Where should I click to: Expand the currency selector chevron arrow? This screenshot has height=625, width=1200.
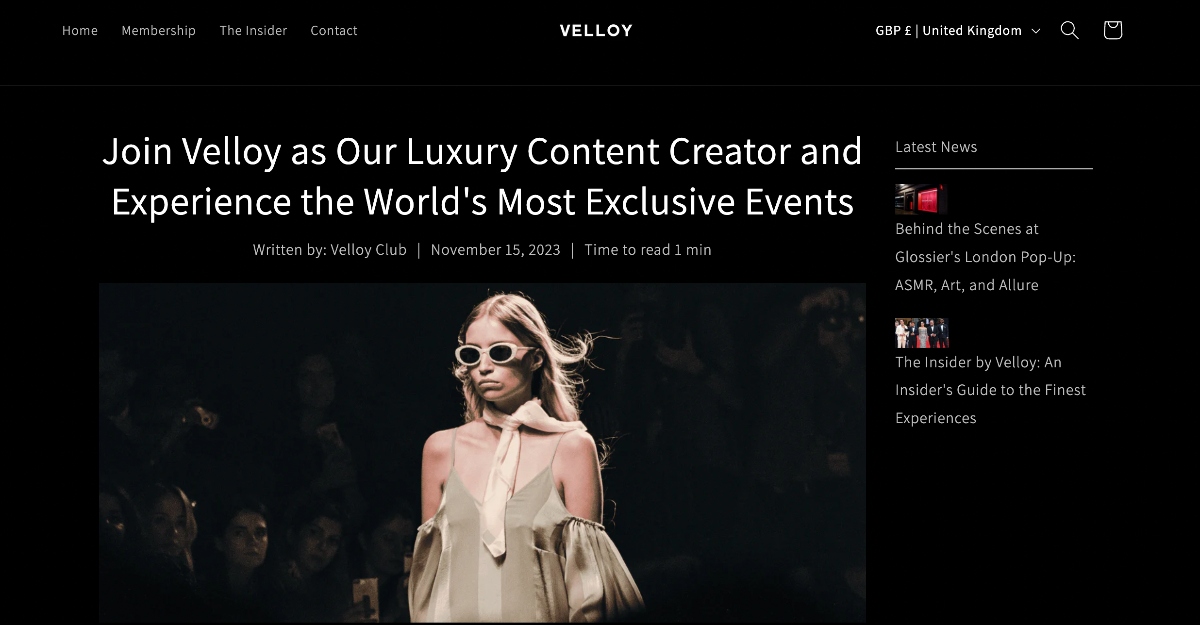point(1036,31)
